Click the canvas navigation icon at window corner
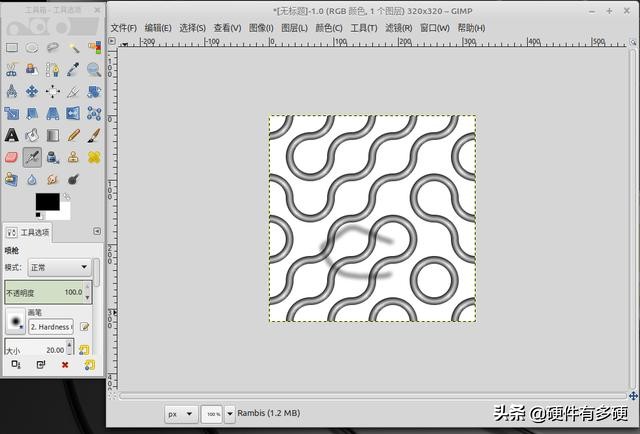 click(633, 396)
